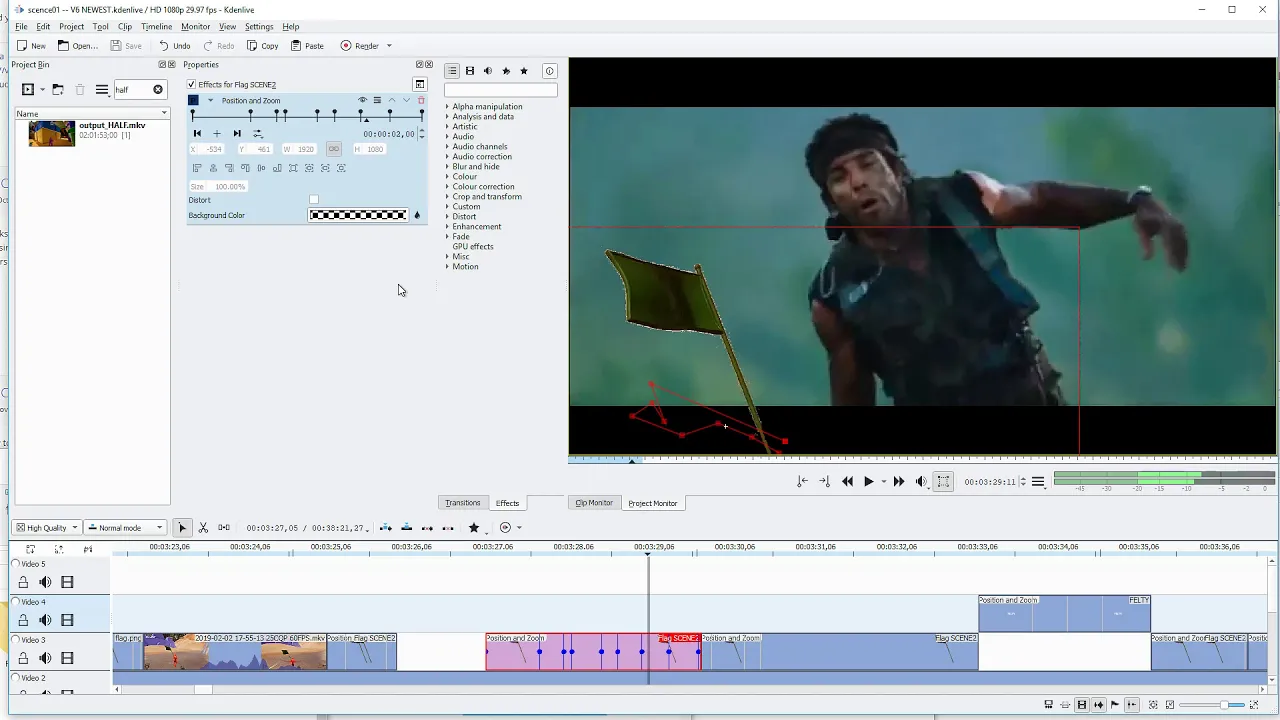Hide video on Video 3 track

pyautogui.click(x=67, y=658)
